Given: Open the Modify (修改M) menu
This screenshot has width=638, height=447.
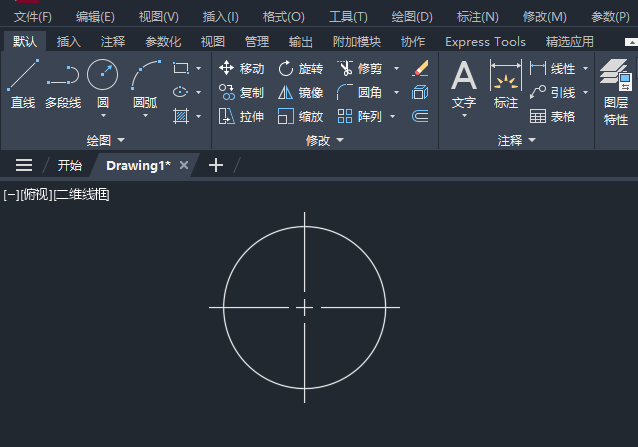Looking at the screenshot, I should pos(544,17).
